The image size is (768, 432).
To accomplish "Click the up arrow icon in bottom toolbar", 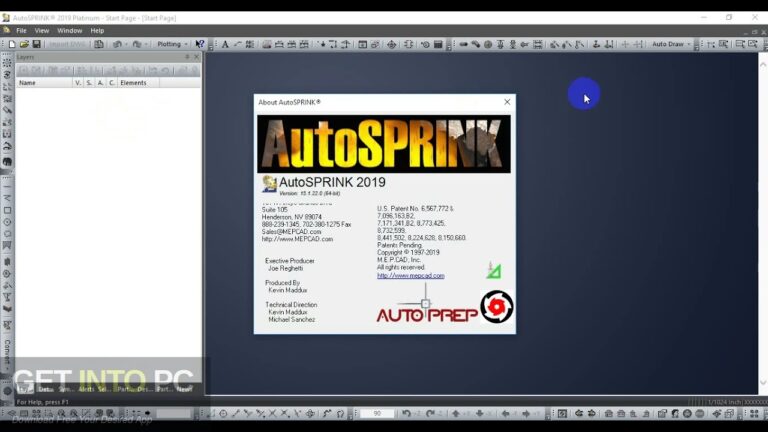I will point(456,414).
